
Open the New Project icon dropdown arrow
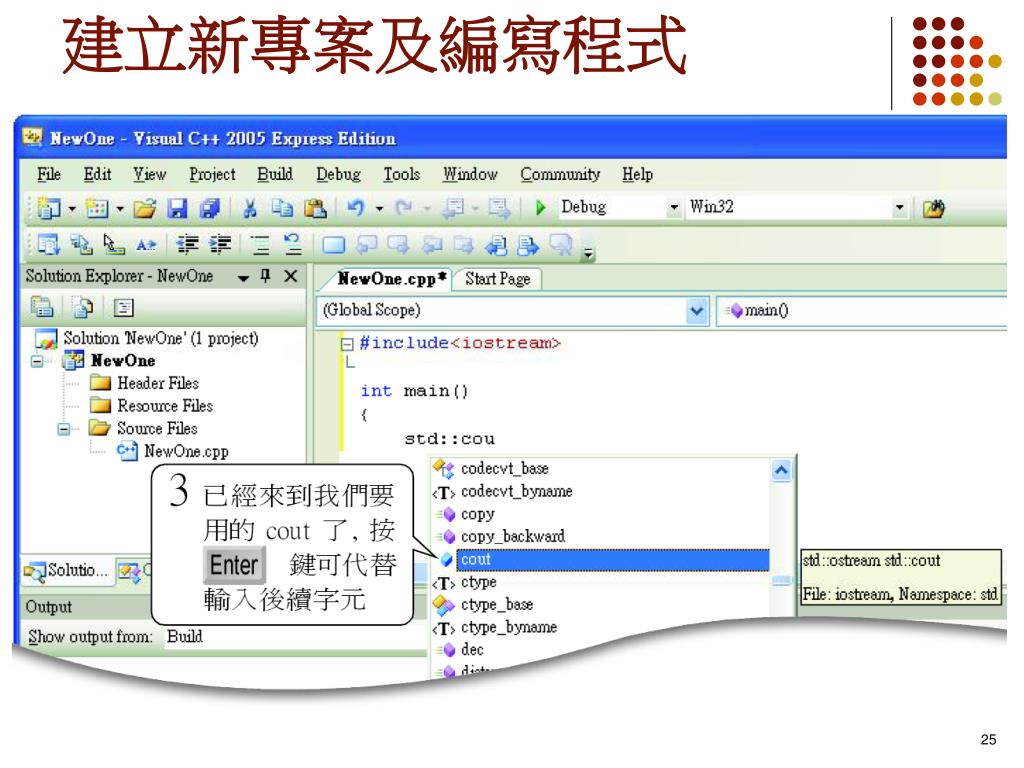point(72,209)
